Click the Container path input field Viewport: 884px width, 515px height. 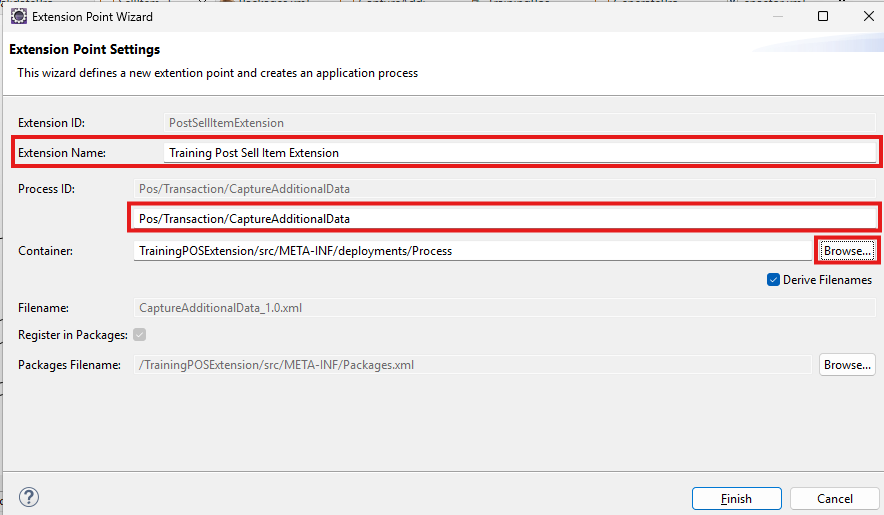472,250
